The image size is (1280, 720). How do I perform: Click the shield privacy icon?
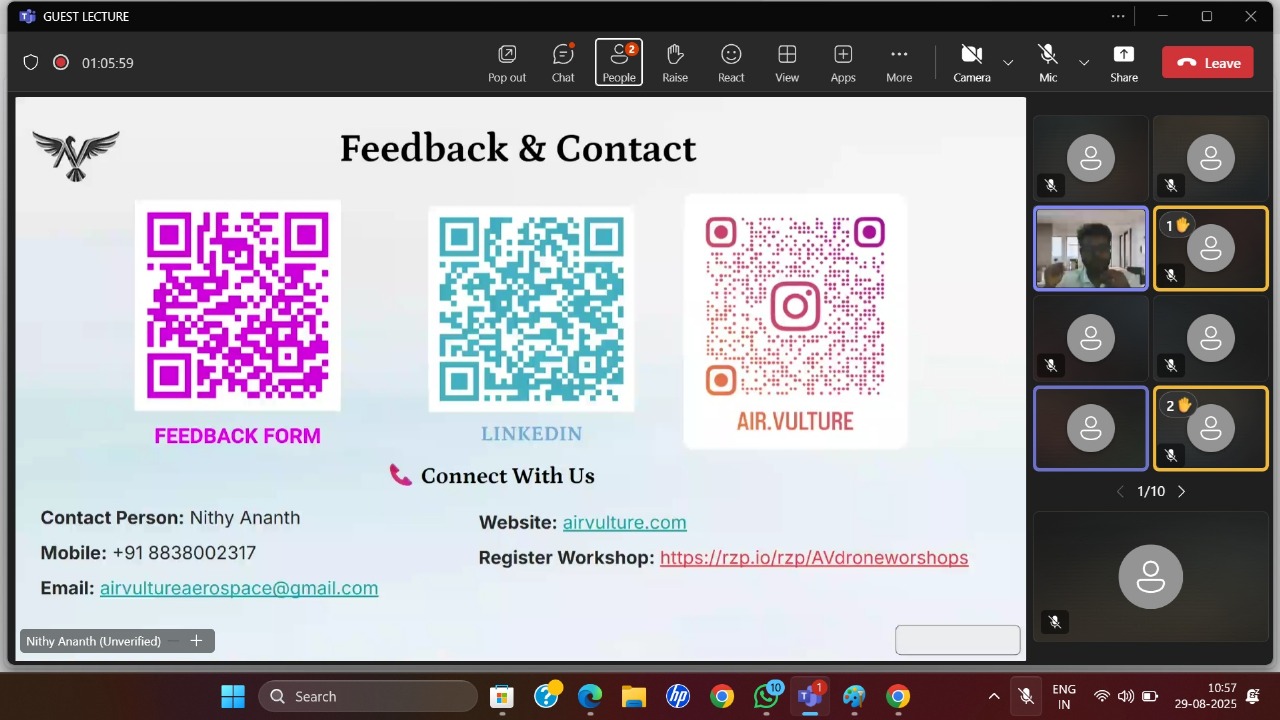pyautogui.click(x=31, y=63)
